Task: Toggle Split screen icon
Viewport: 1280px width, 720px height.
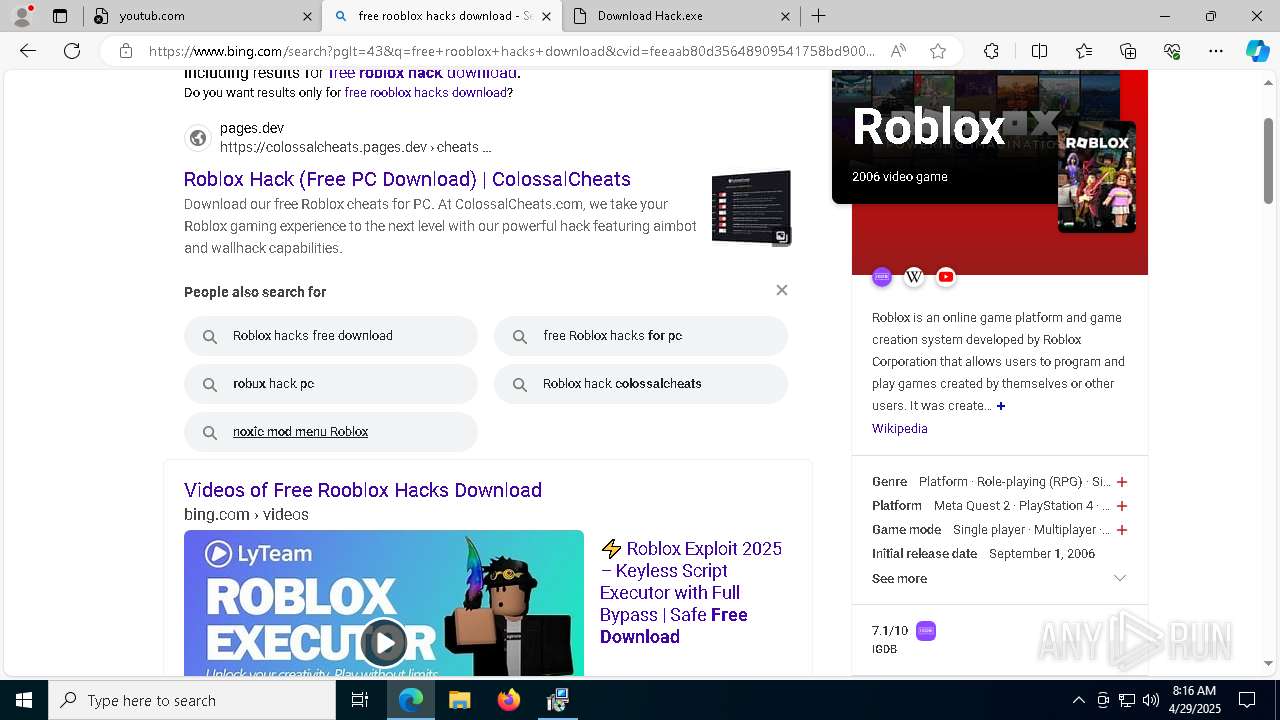Action: [1039, 51]
